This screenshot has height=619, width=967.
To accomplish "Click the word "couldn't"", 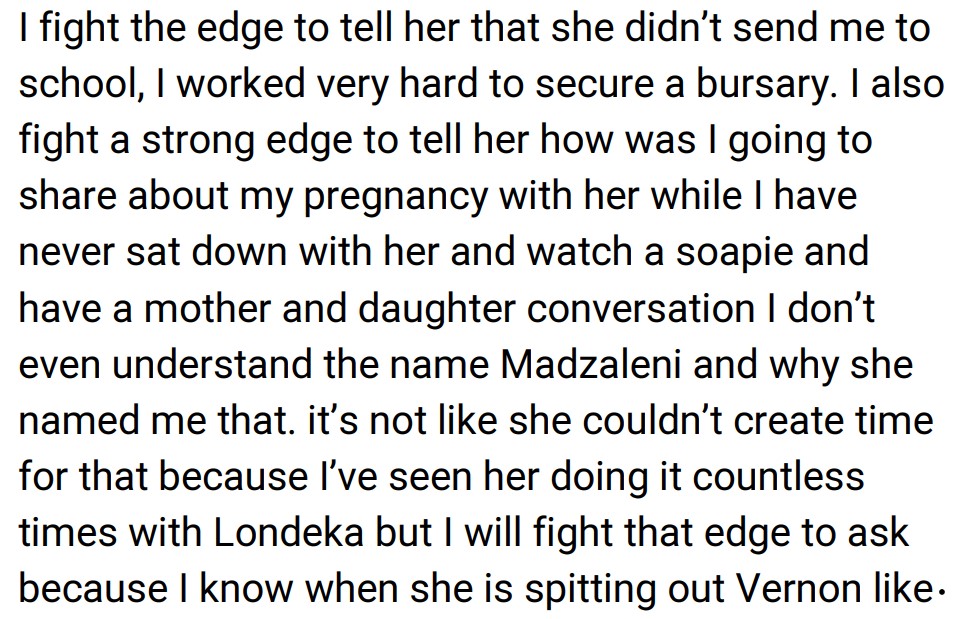I will click(x=615, y=421).
